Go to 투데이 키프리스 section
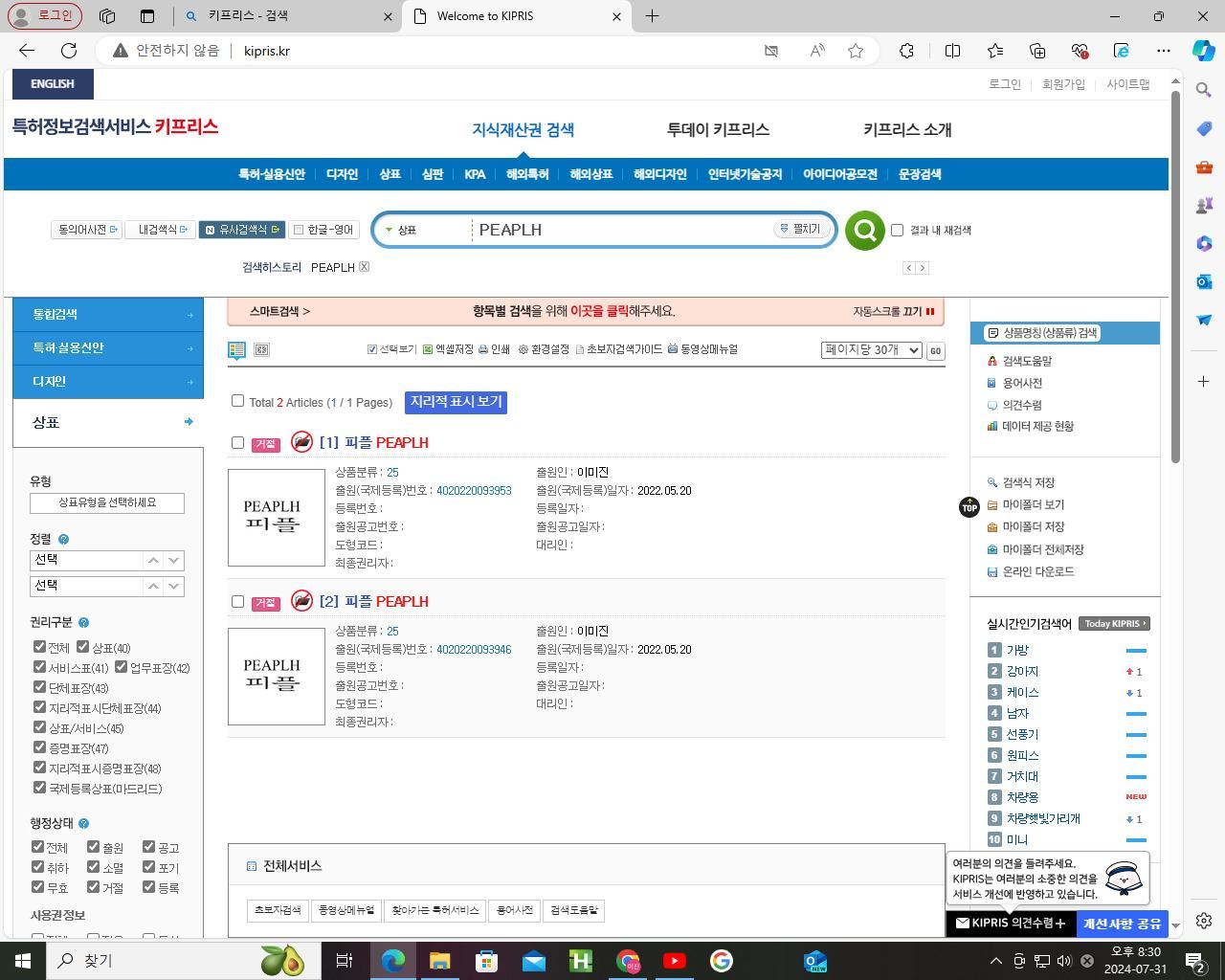 (718, 129)
